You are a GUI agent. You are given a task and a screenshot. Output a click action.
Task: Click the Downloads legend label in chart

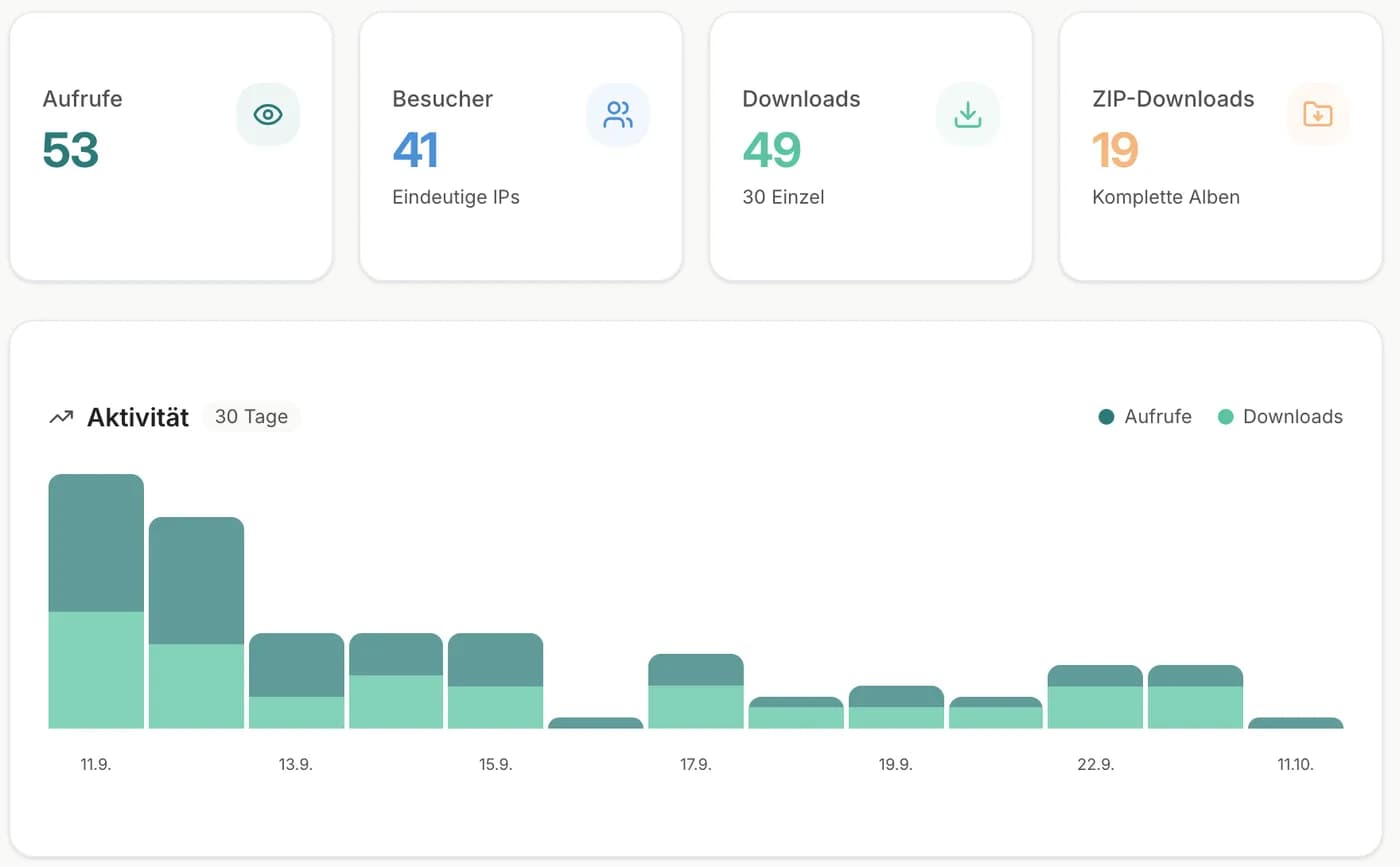[x=1293, y=417]
